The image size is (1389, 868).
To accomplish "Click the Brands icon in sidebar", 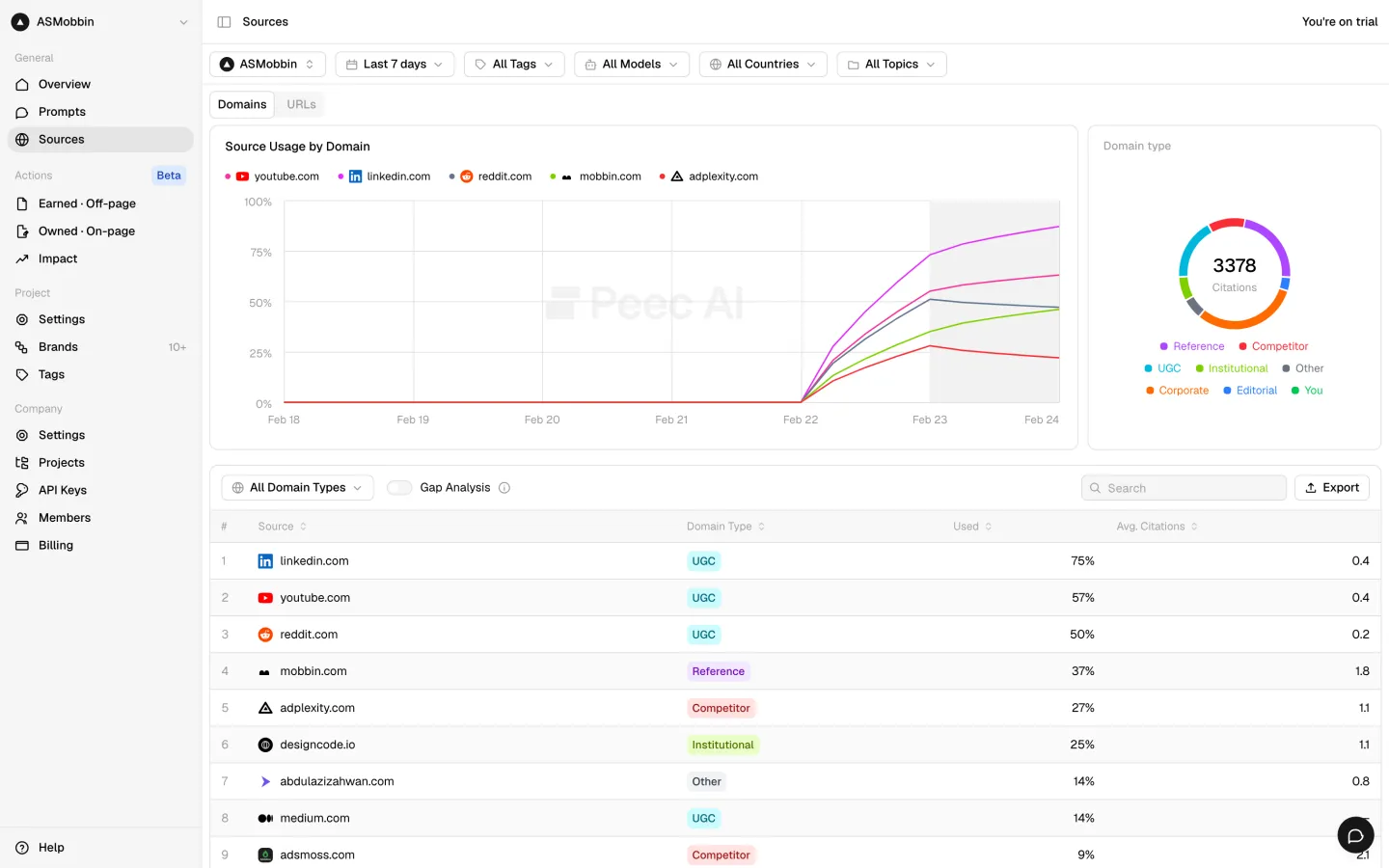I will 22,347.
